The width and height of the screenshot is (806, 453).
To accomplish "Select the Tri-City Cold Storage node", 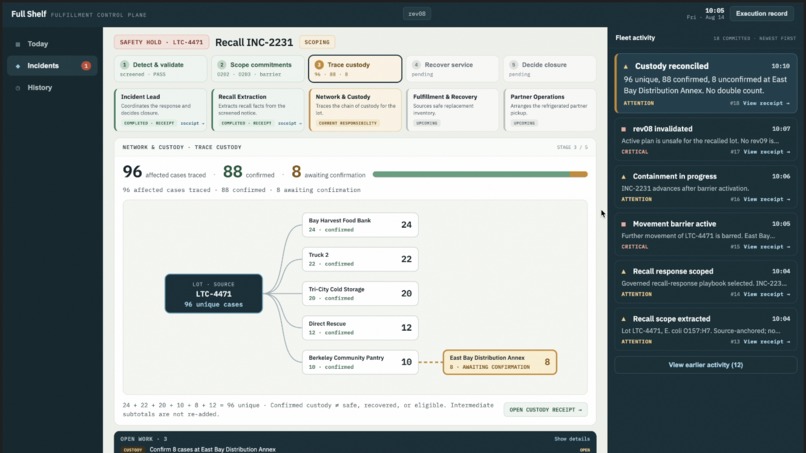I will click(360, 294).
